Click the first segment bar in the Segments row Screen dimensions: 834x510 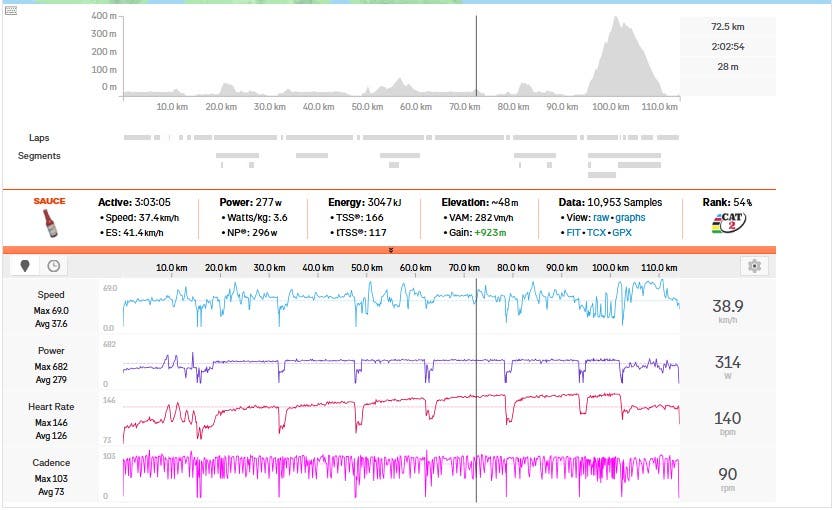[237, 155]
